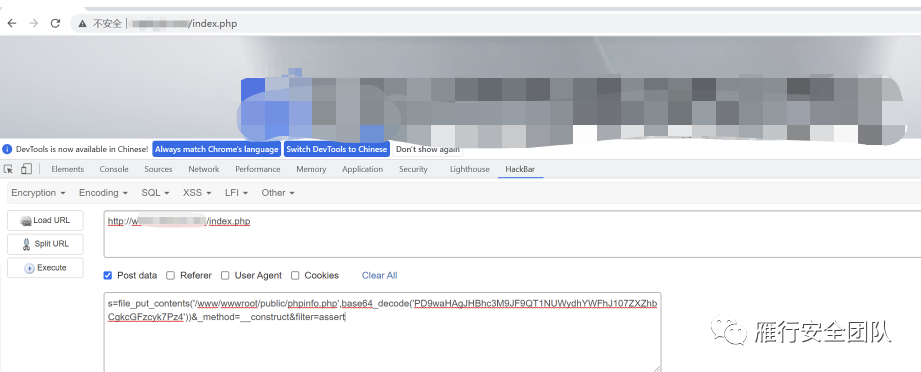
Task: Click the Clear All link
Action: pyautogui.click(x=379, y=275)
